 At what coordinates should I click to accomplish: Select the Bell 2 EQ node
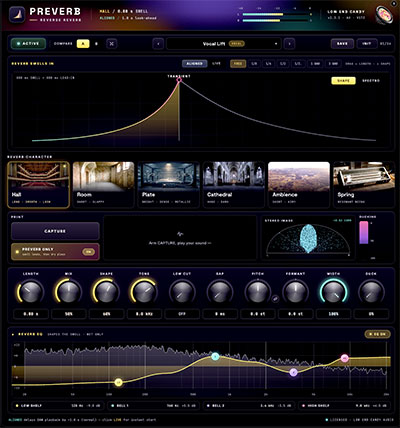pos(293,372)
